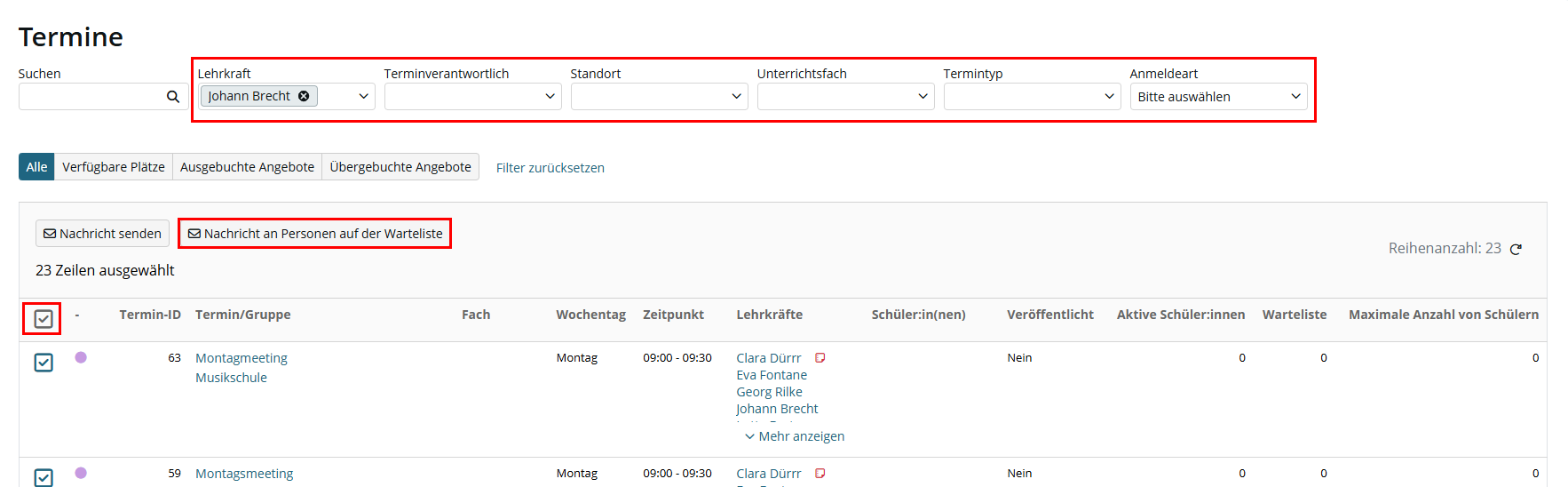This screenshot has height=487, width=1568.
Task: Open the Anmeldeart dropdown showing Bitte auswählen
Action: click(1218, 96)
